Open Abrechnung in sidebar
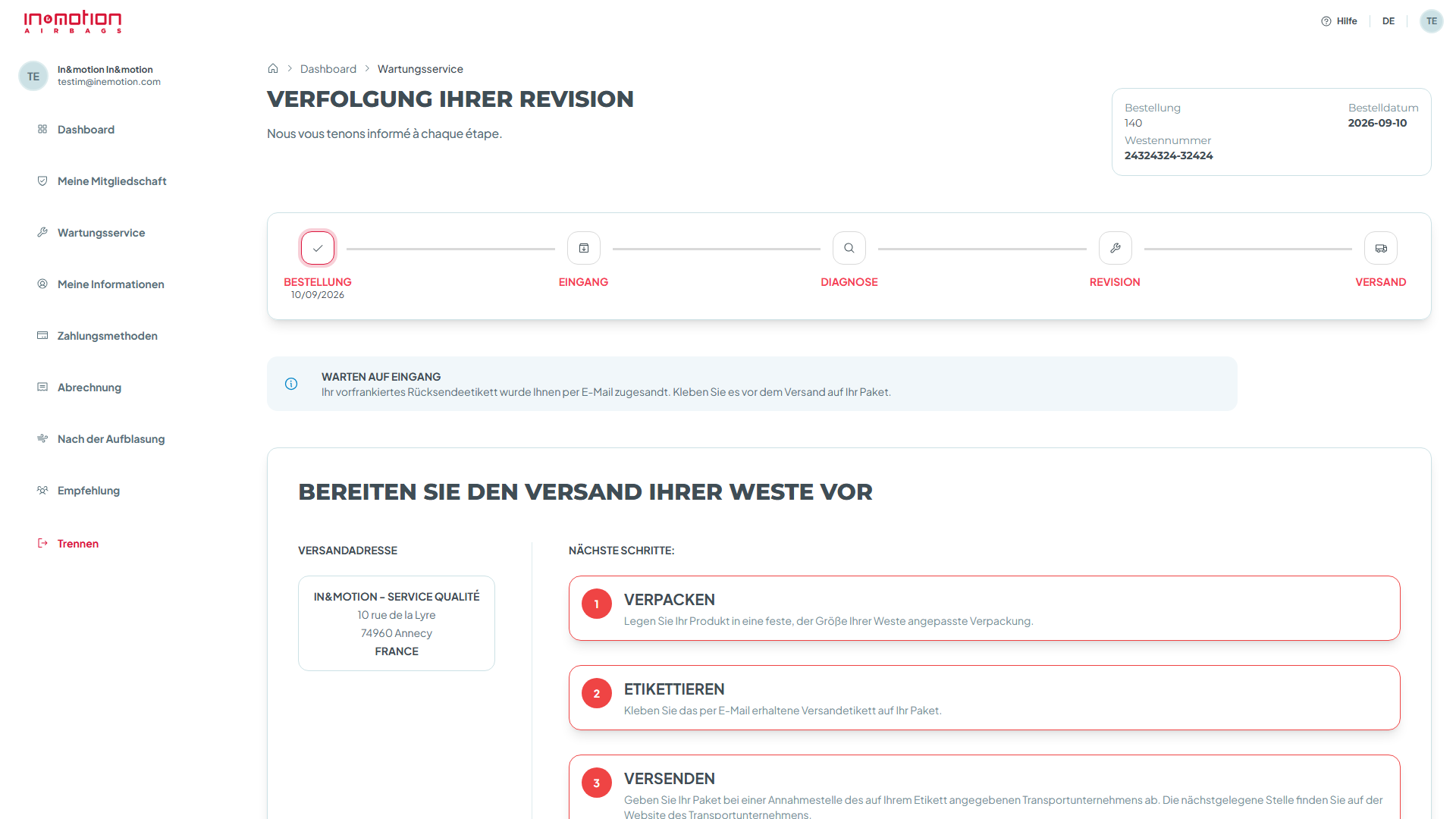This screenshot has height=819, width=1456. (x=89, y=388)
